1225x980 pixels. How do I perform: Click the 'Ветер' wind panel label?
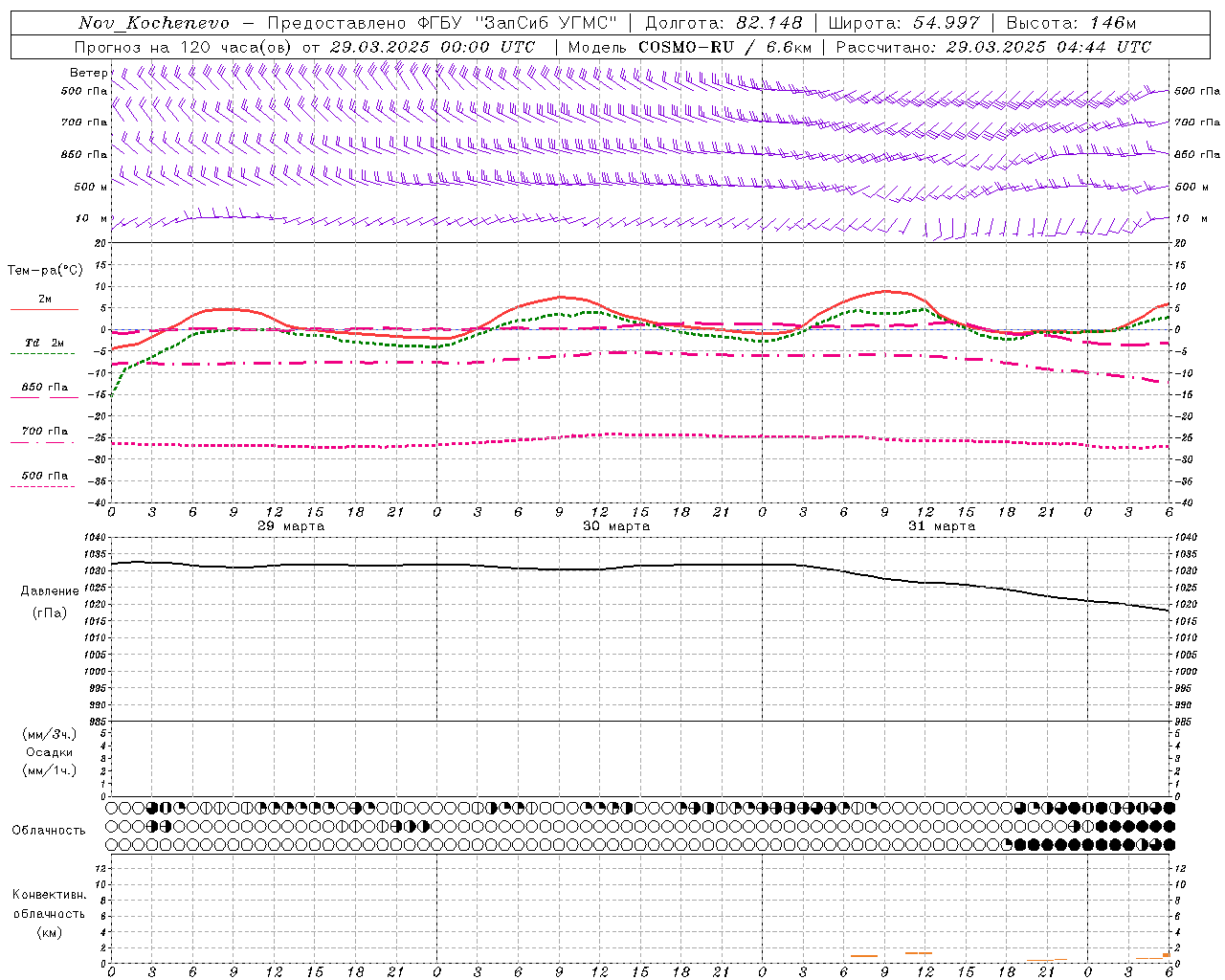click(x=88, y=73)
